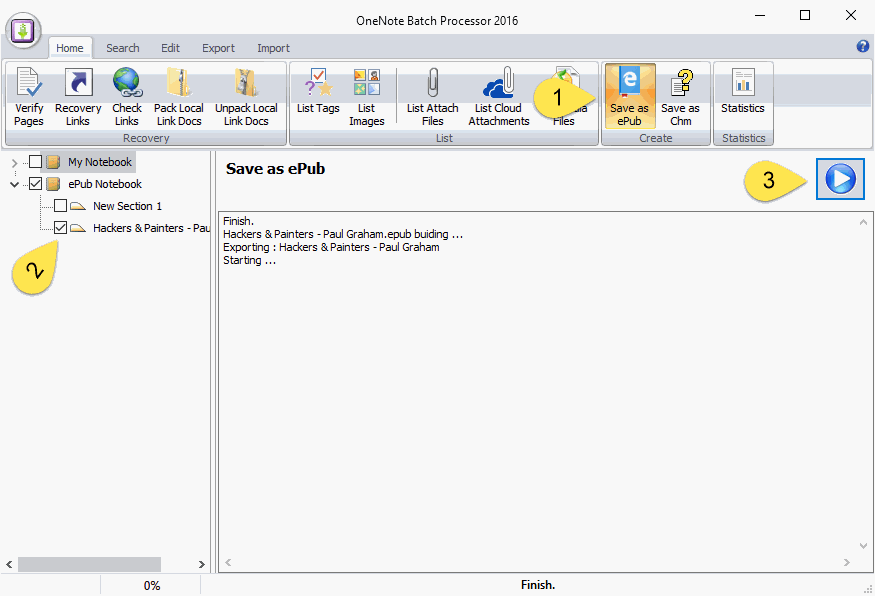This screenshot has height=596, width=875.
Task: Expand the My Notebook tree node
Action: point(15,163)
